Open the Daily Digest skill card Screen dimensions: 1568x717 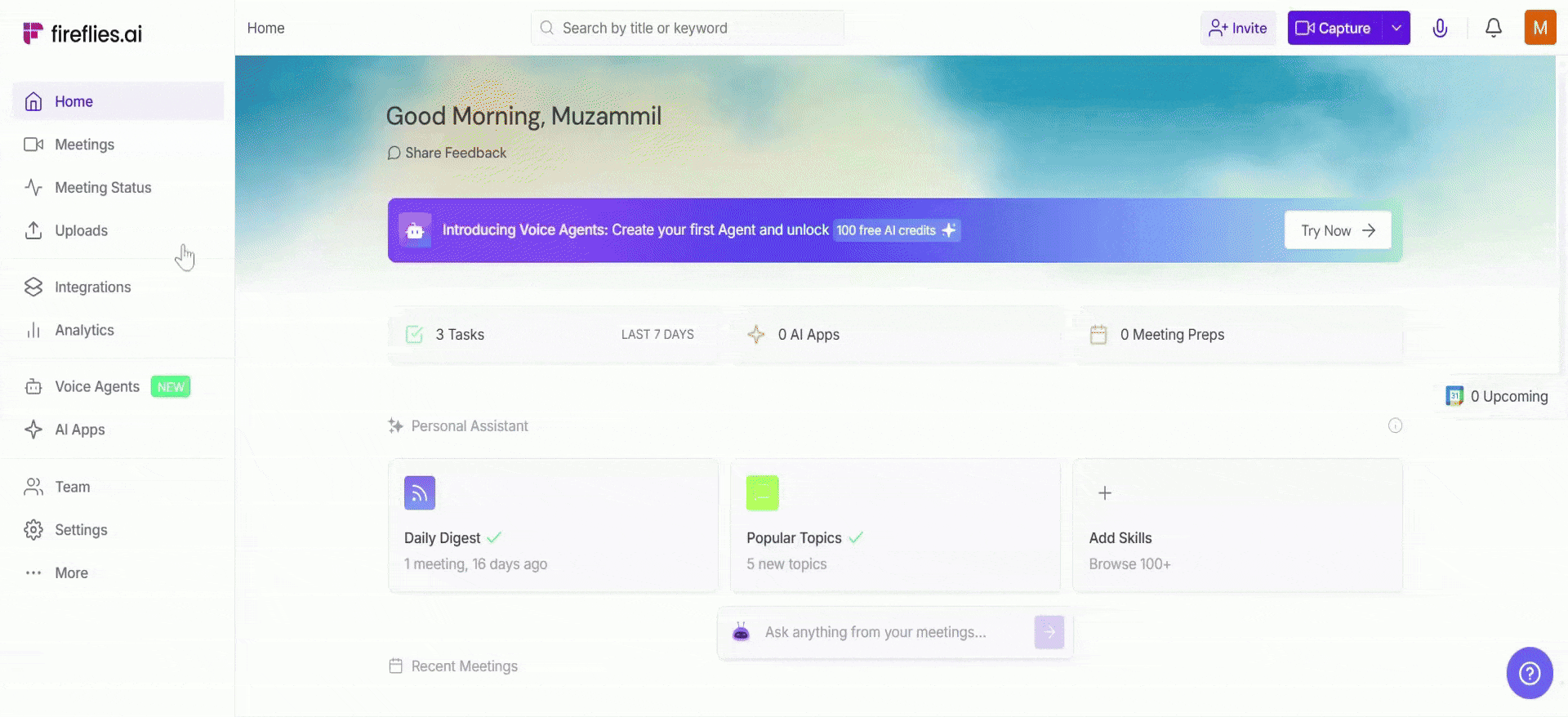coord(553,525)
